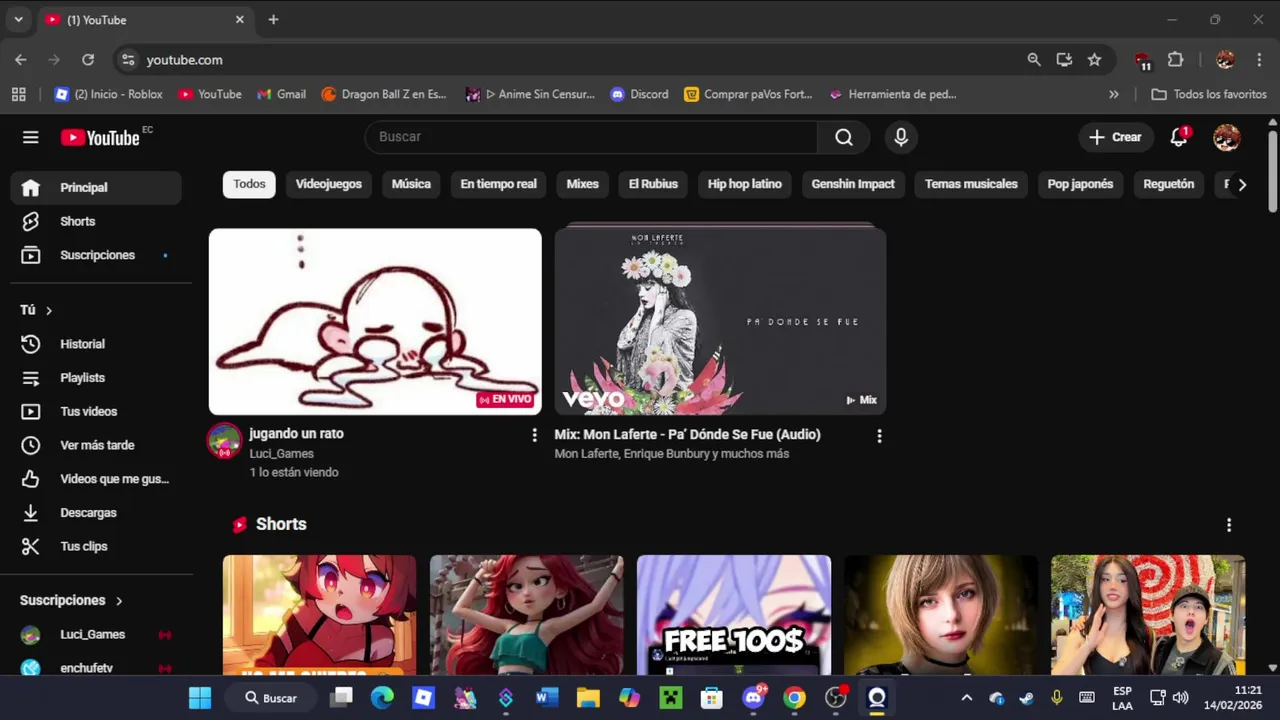This screenshot has width=1280, height=720.
Task: Open Tus clips in the sidebar
Action: (x=96, y=546)
